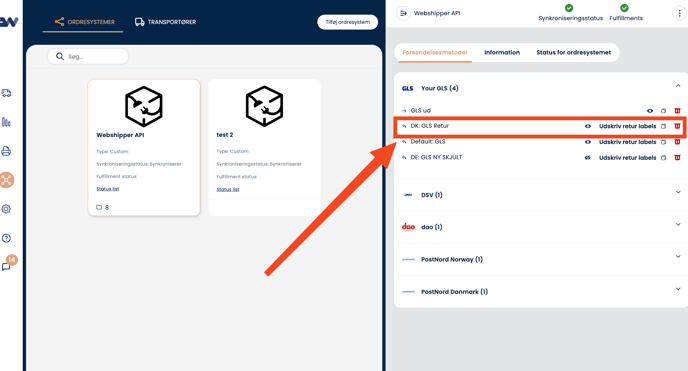The height and width of the screenshot is (371, 688).
Task: Copy the DK: GLS Retur shipping method
Action: point(663,126)
